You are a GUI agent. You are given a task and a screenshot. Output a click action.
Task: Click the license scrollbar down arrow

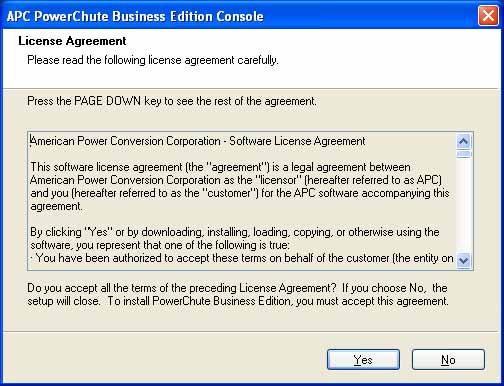coord(464,260)
